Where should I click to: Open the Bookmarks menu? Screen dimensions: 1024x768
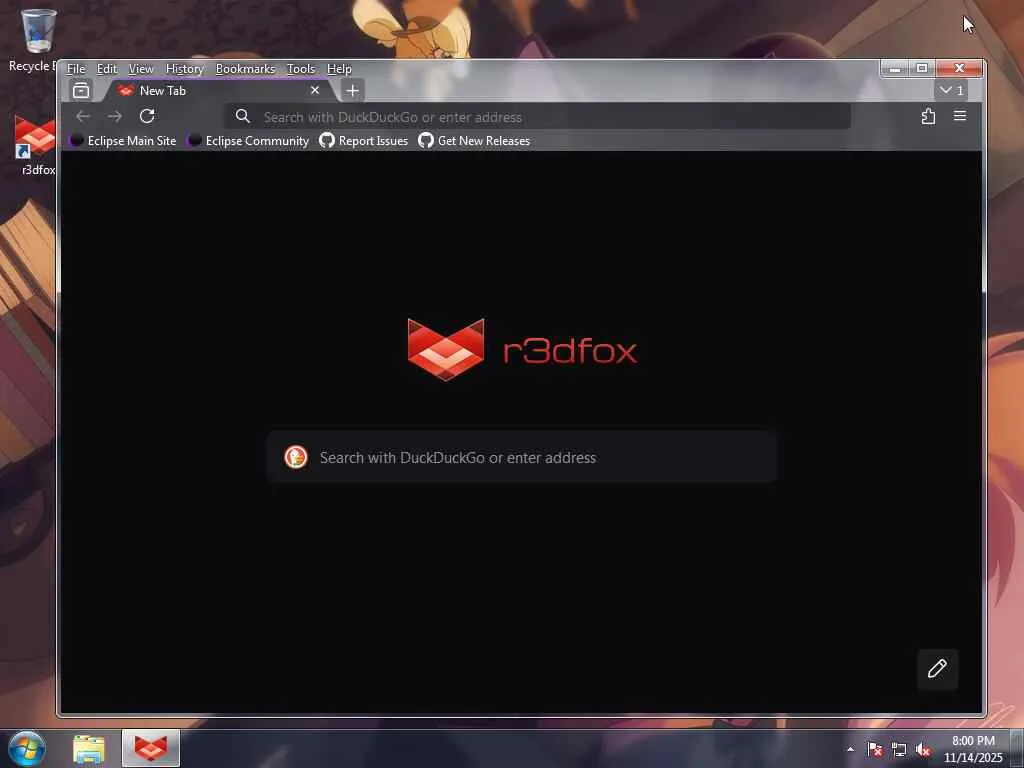pos(246,69)
